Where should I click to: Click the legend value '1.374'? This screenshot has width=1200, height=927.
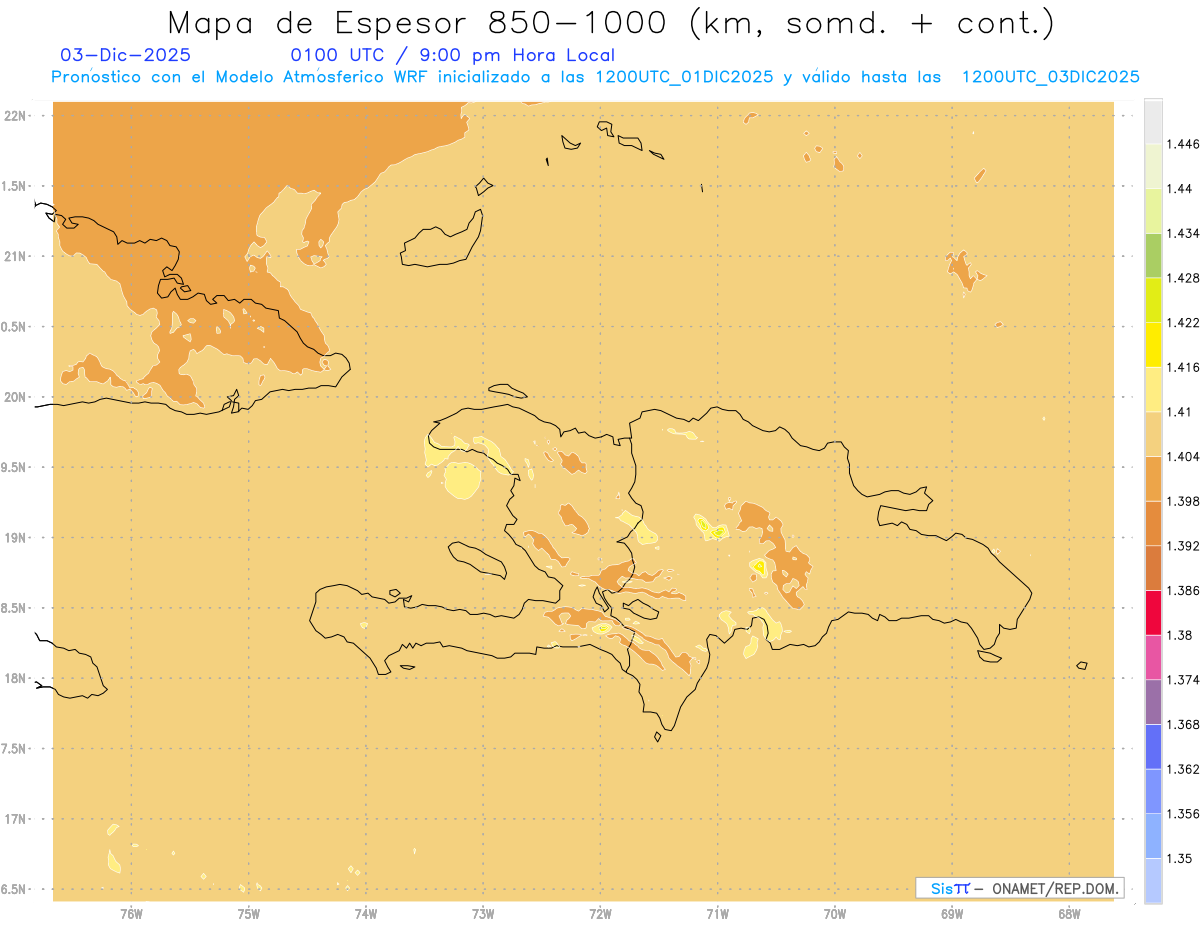pyautogui.click(x=1183, y=680)
